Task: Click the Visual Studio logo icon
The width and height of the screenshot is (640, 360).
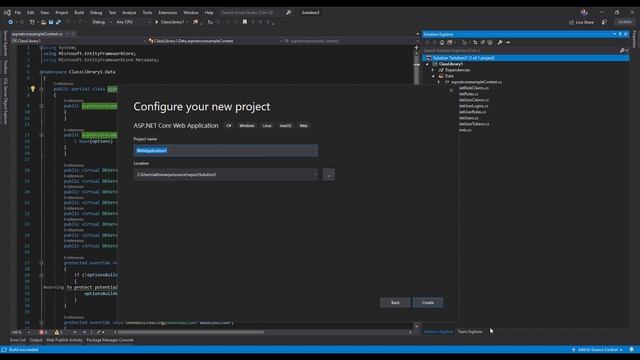Action: pos(7,13)
